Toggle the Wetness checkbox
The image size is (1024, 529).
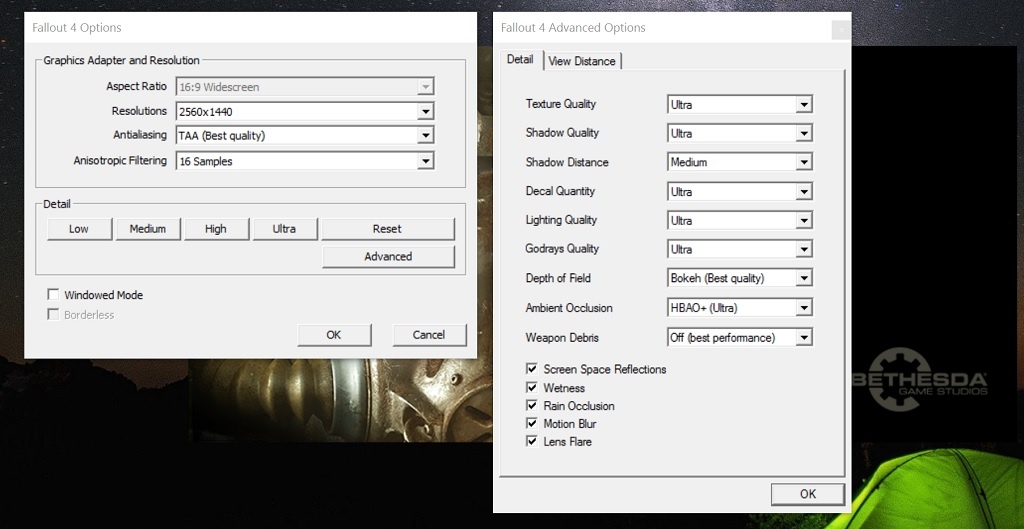[532, 388]
